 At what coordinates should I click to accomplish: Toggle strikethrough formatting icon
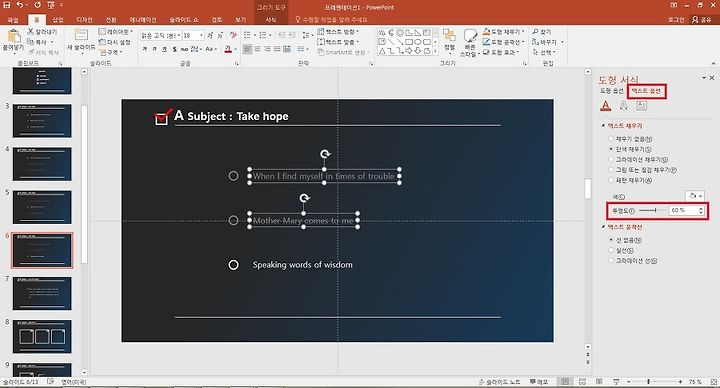[x=185, y=49]
